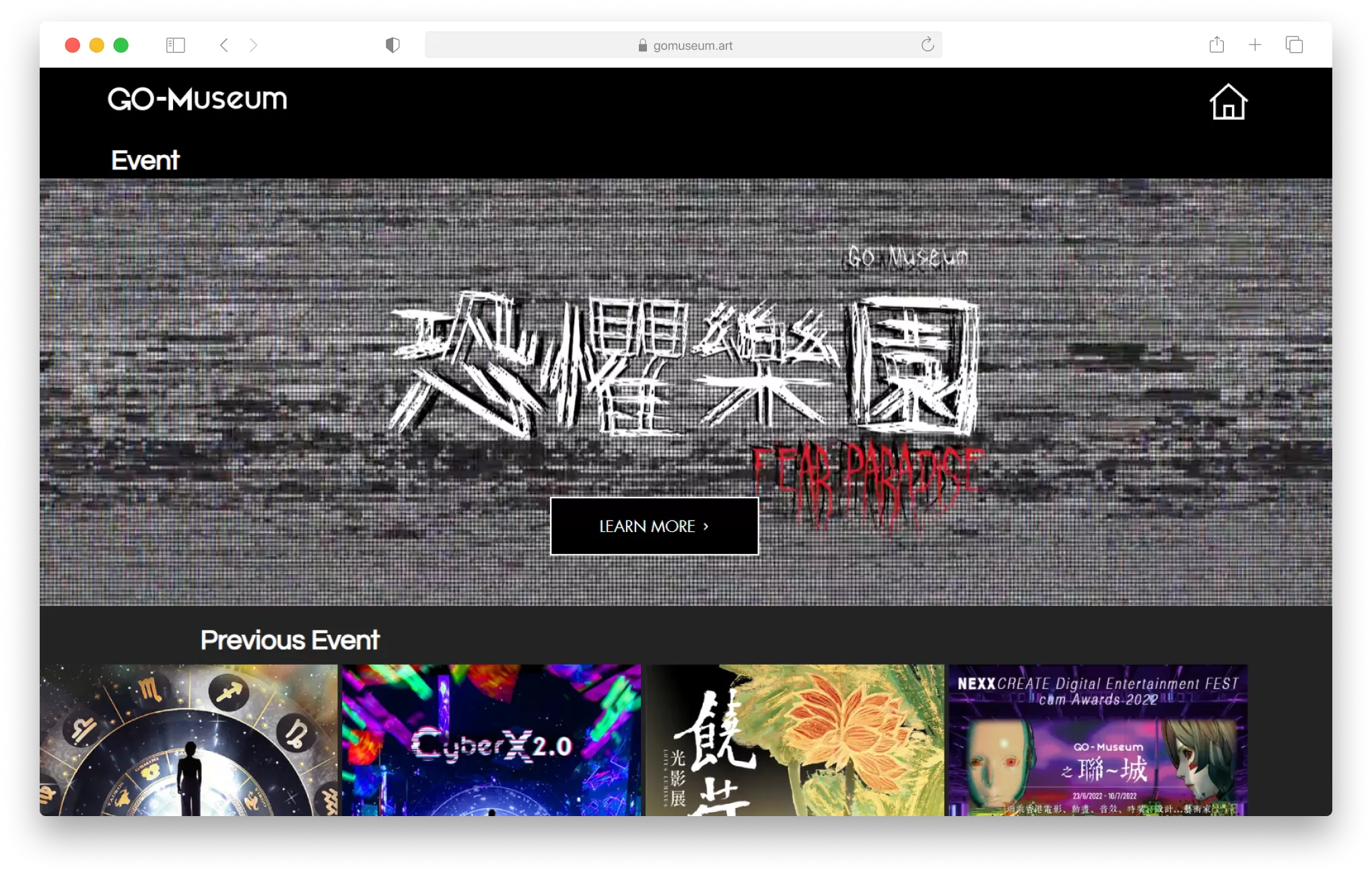This screenshot has width=1372, height=874.
Task: Toggle the Safari sidebar icon
Action: click(x=175, y=45)
